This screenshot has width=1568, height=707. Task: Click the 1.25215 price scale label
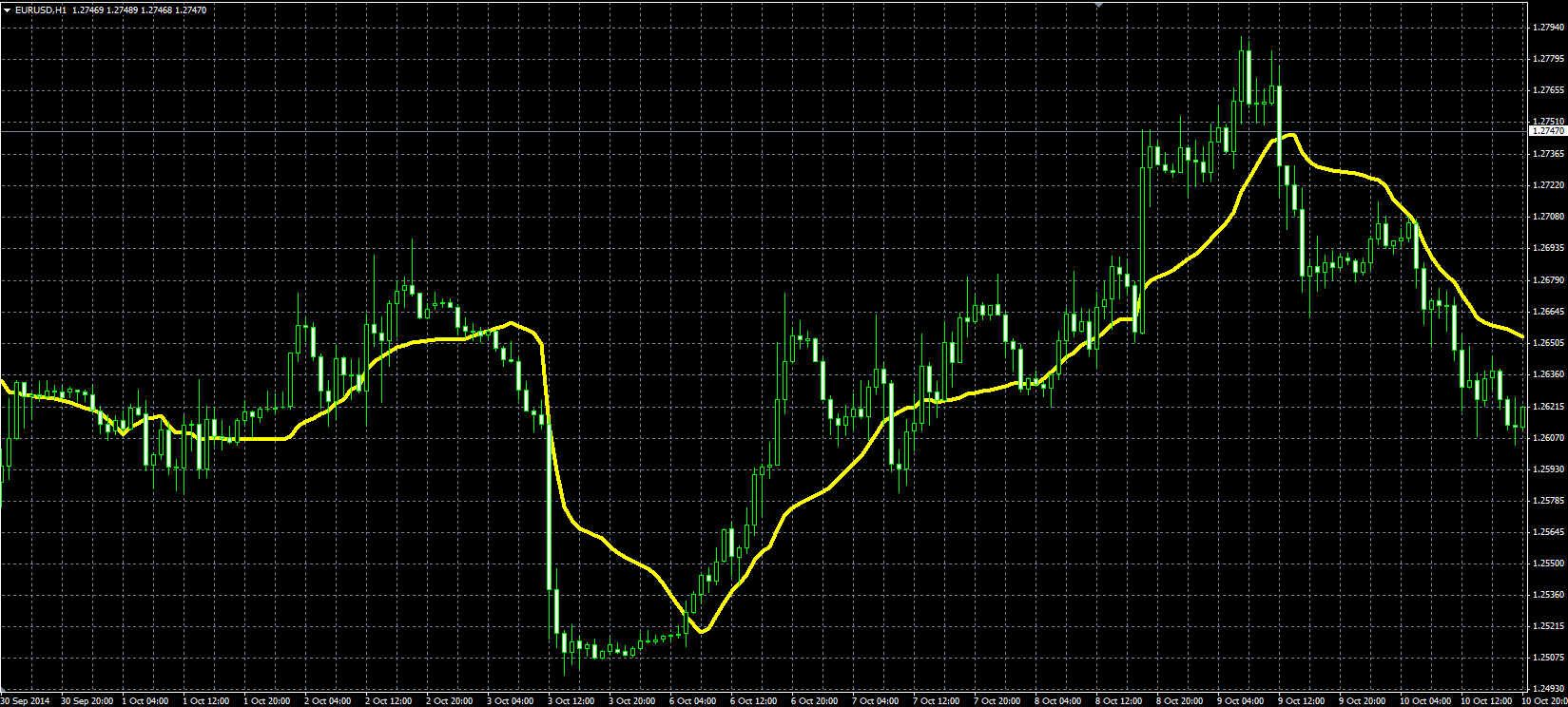[x=1549, y=626]
